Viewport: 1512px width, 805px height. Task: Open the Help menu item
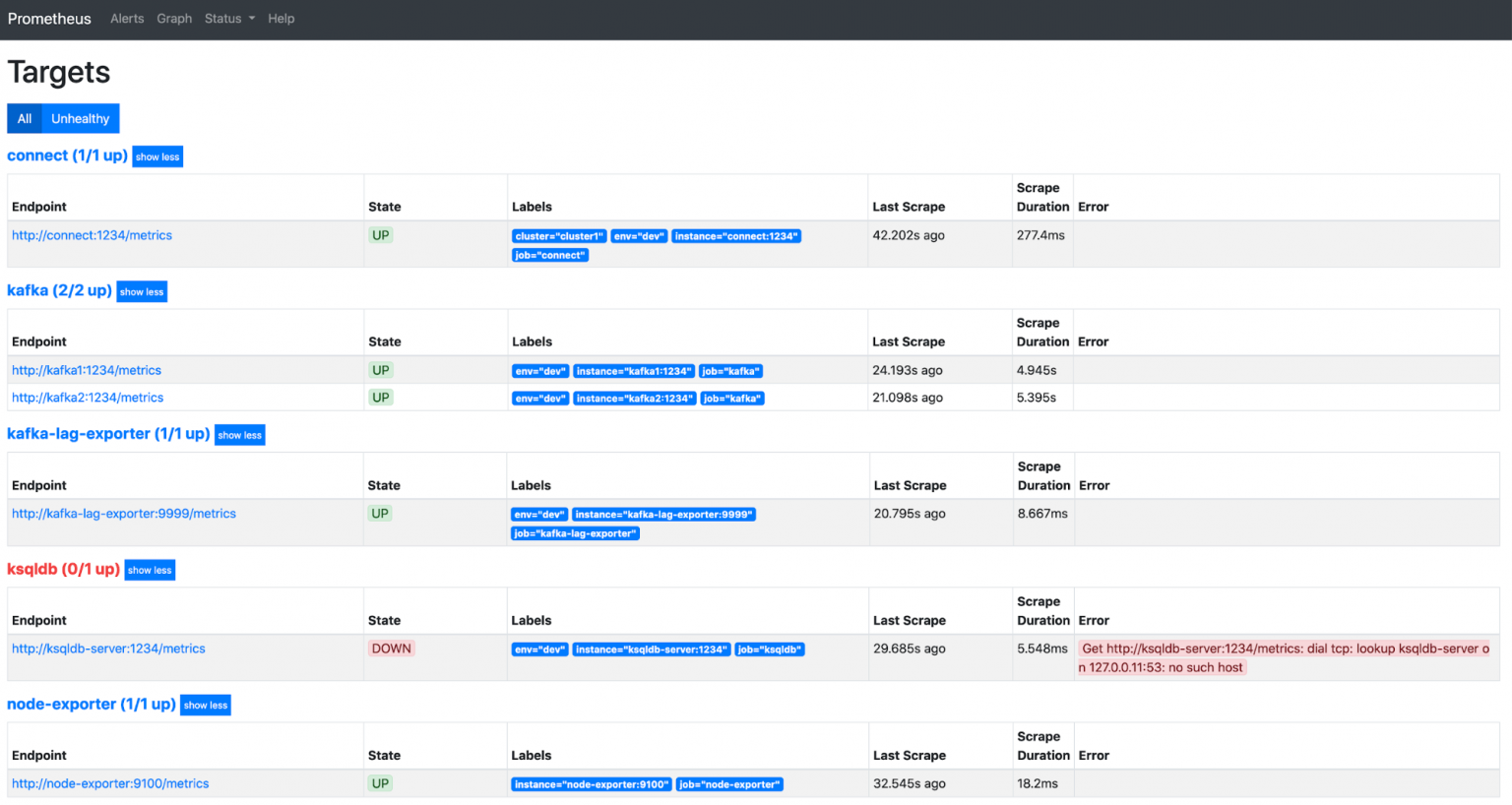point(282,19)
